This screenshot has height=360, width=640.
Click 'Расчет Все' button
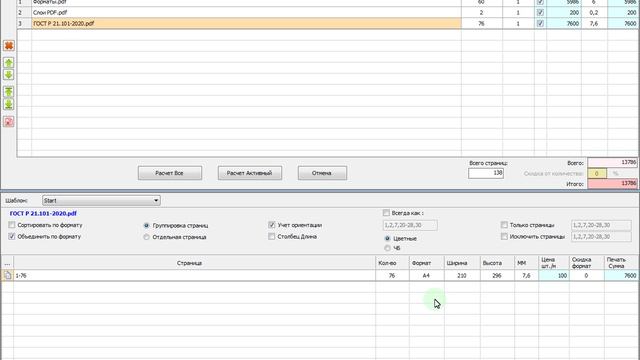point(170,173)
